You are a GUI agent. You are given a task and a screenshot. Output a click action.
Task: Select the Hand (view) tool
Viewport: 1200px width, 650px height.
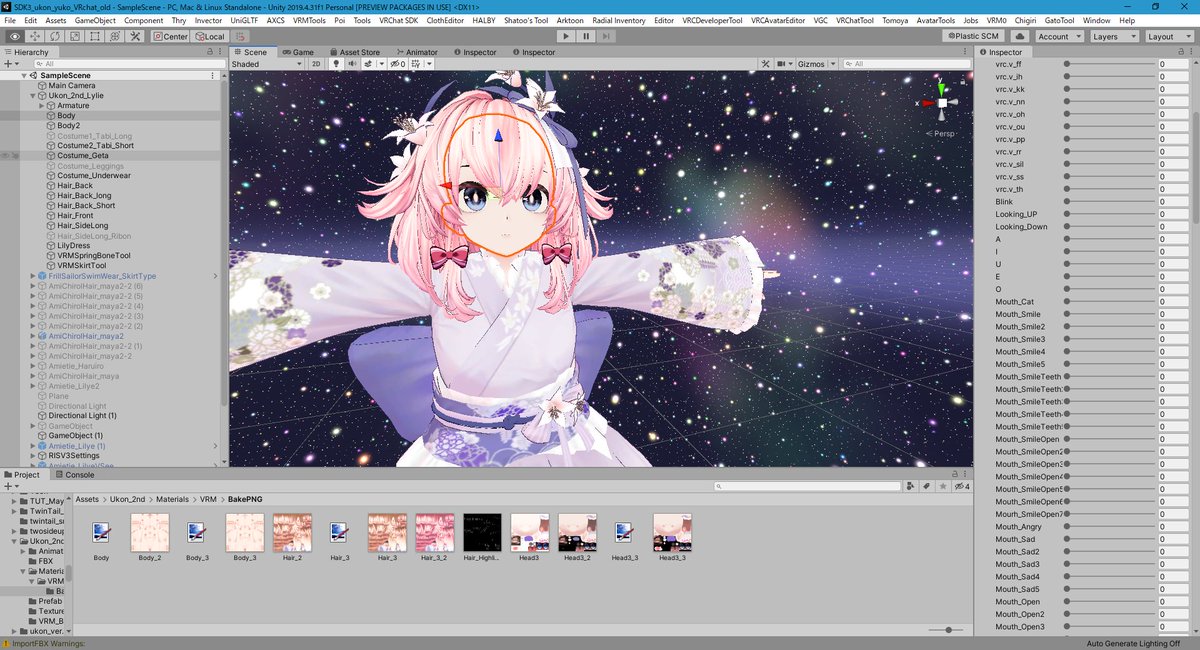[x=15, y=36]
